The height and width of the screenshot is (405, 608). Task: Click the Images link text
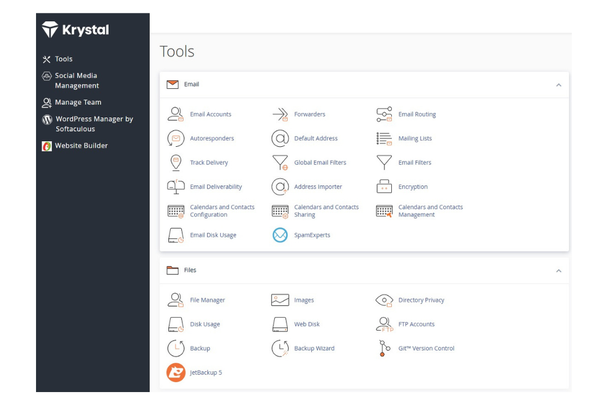coord(304,300)
